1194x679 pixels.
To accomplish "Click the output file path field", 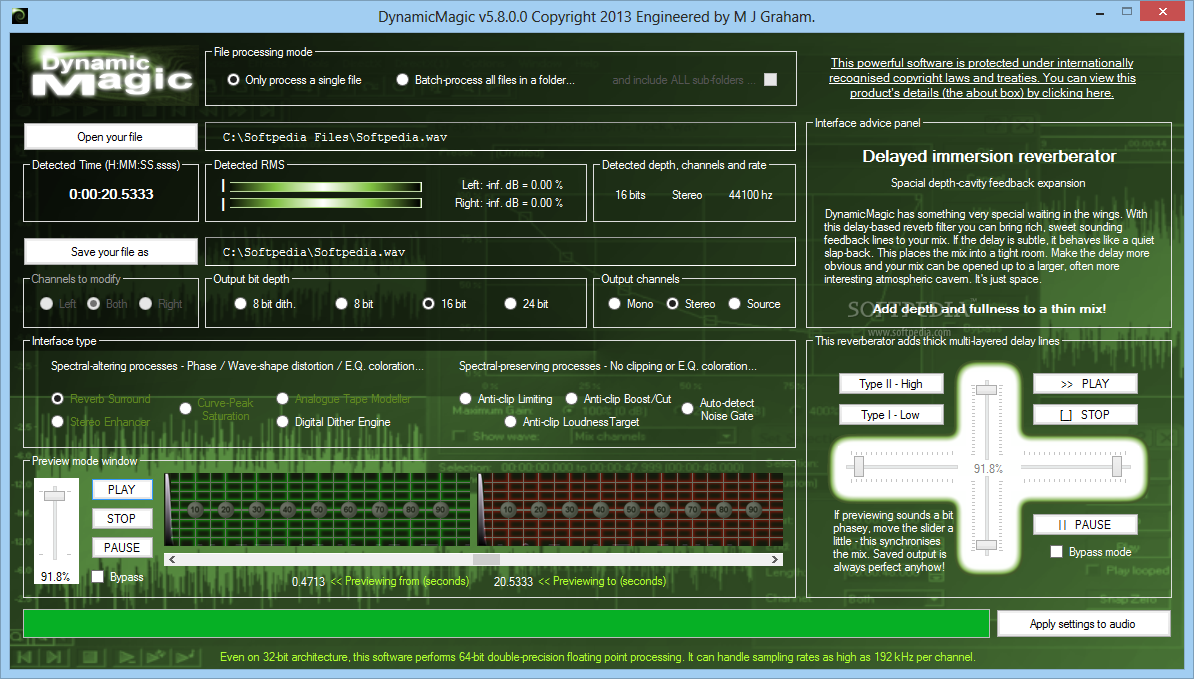I will coord(500,252).
